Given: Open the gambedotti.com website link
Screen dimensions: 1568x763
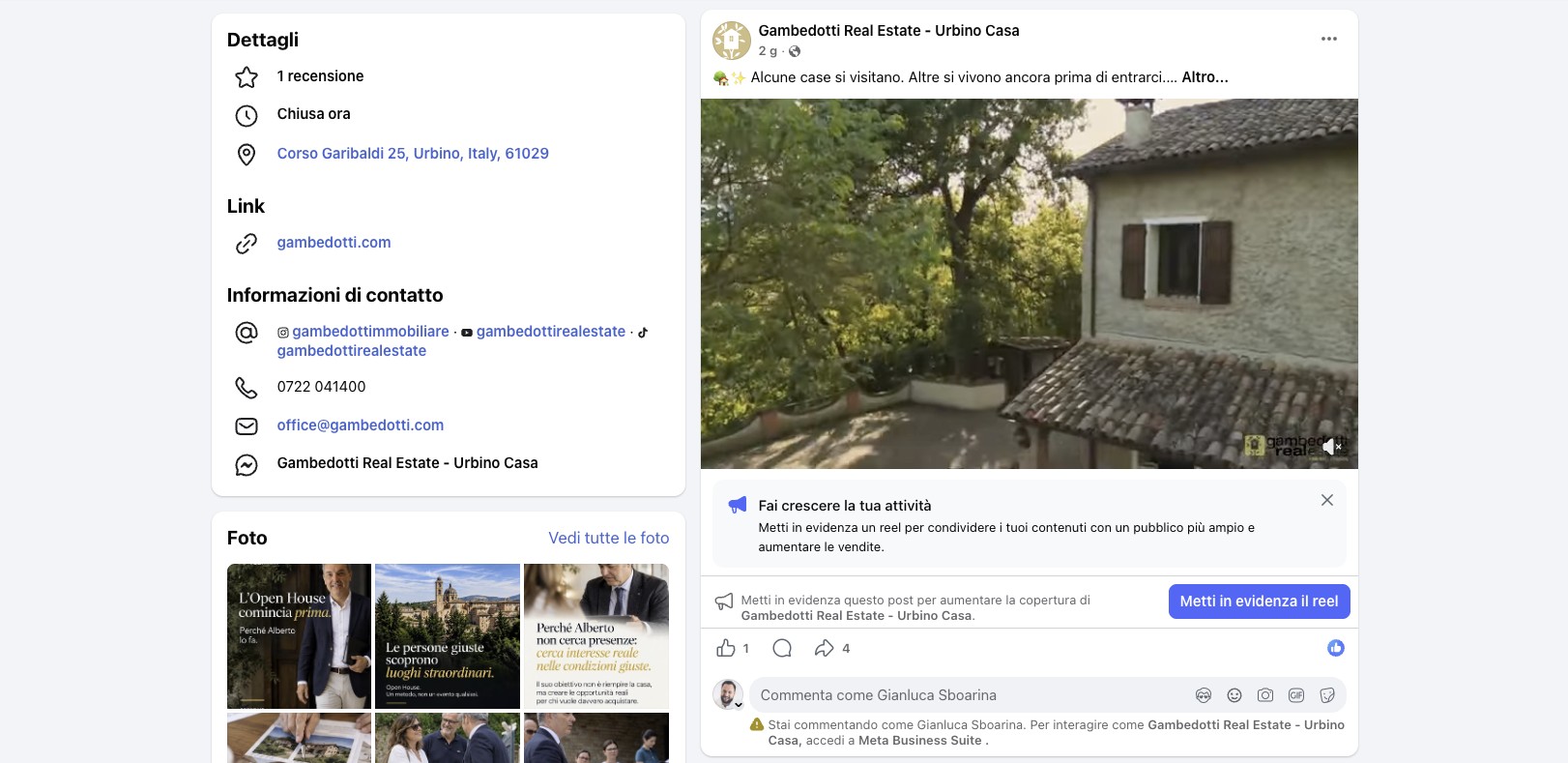Looking at the screenshot, I should pyautogui.click(x=334, y=243).
